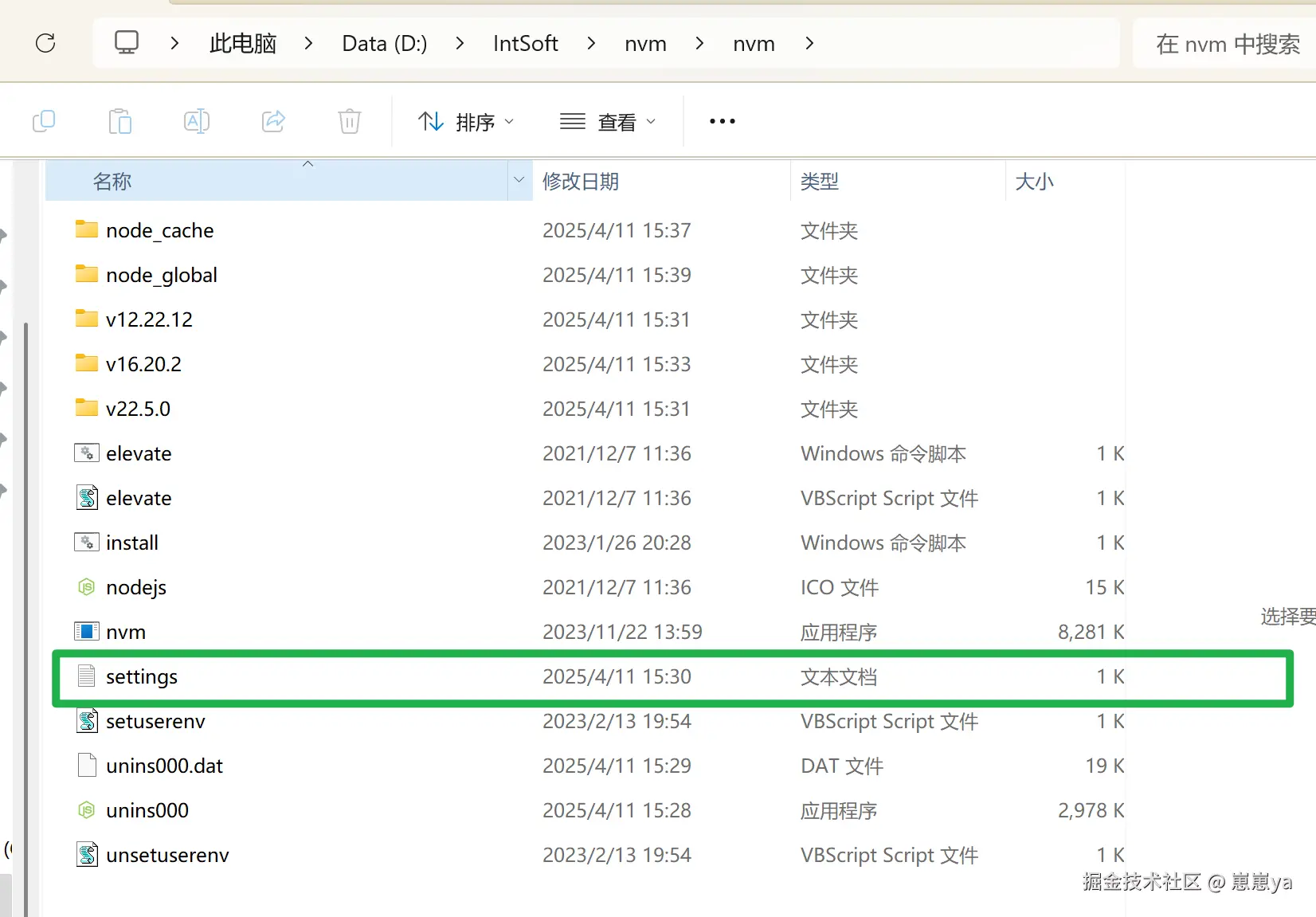Select the file named nodejs
This screenshot has height=917, width=1316.
pyautogui.click(x=136, y=587)
